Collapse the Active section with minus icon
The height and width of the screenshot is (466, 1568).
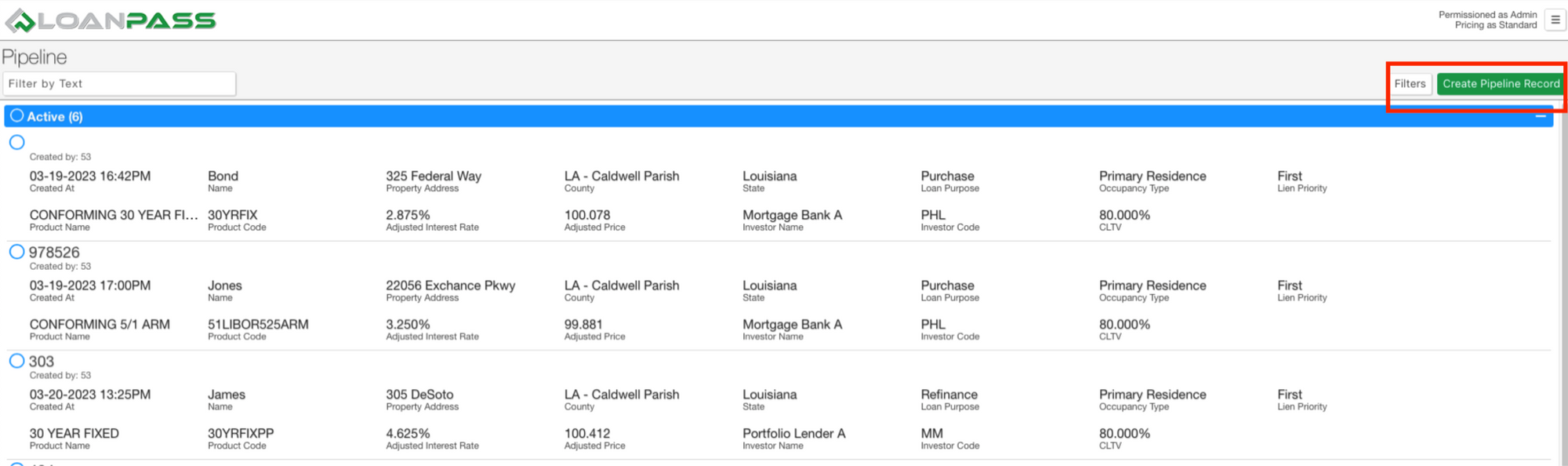click(x=1540, y=116)
